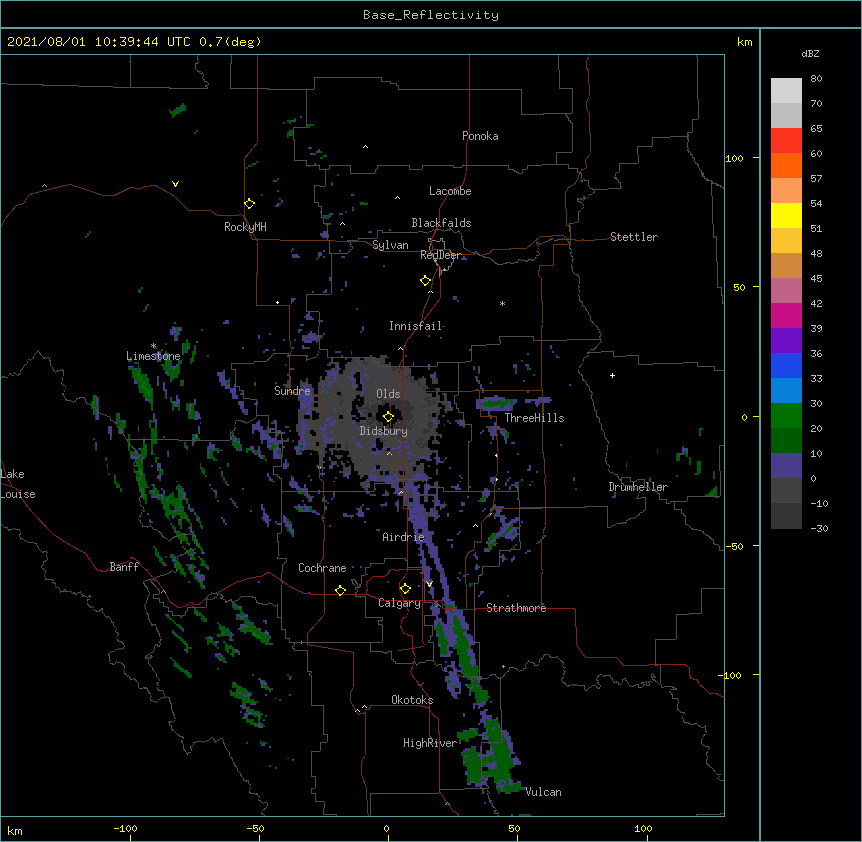
Task: Select the RockyMH label
Action: 245,227
